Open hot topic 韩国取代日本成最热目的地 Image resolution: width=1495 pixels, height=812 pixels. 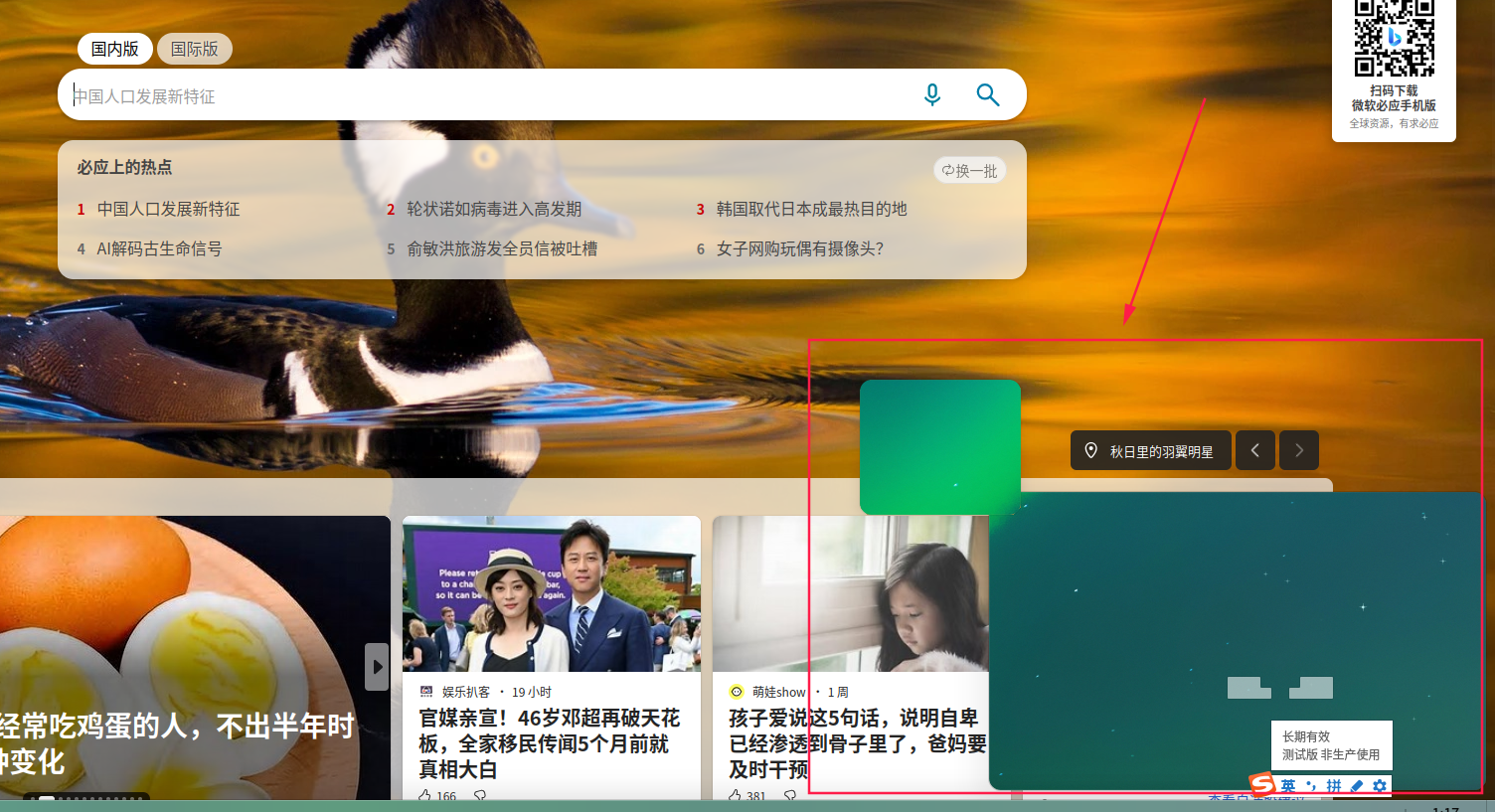click(812, 209)
